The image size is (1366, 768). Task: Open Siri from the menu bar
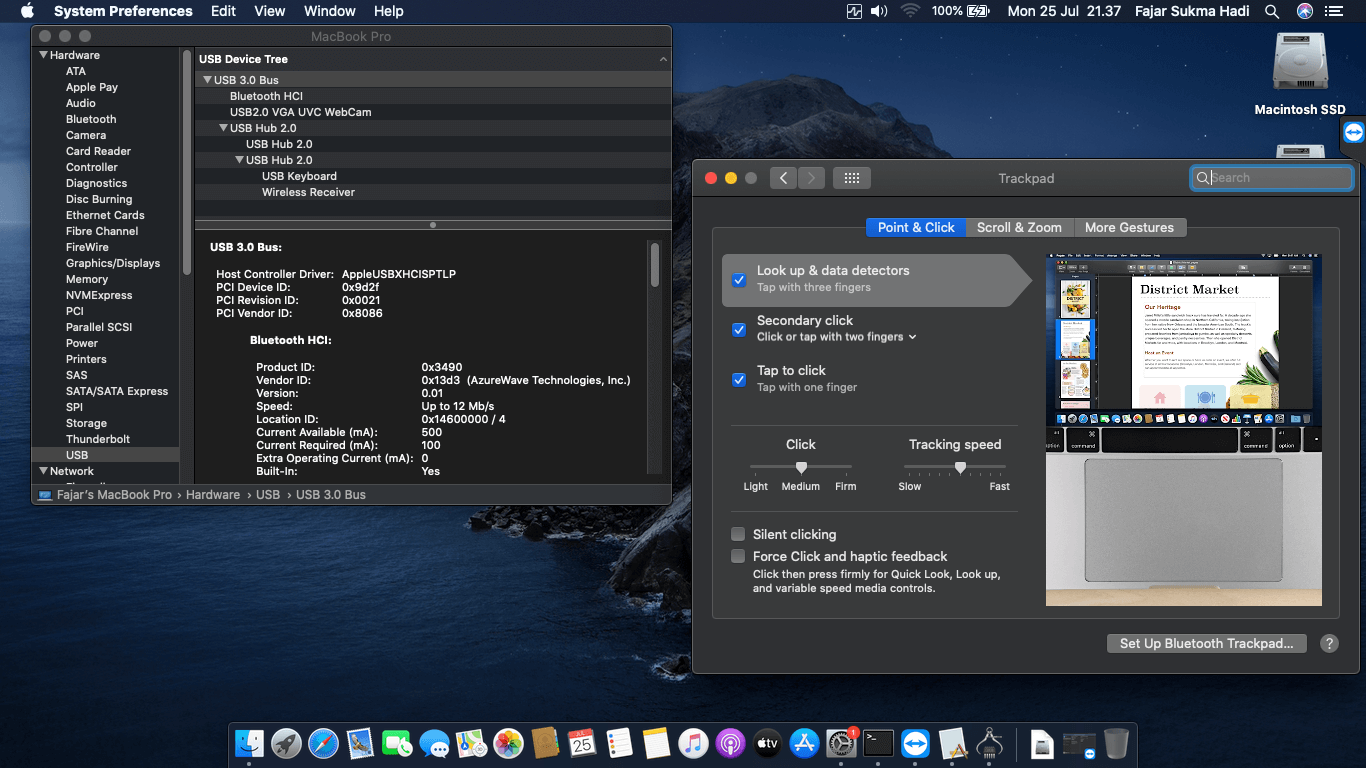point(1304,11)
